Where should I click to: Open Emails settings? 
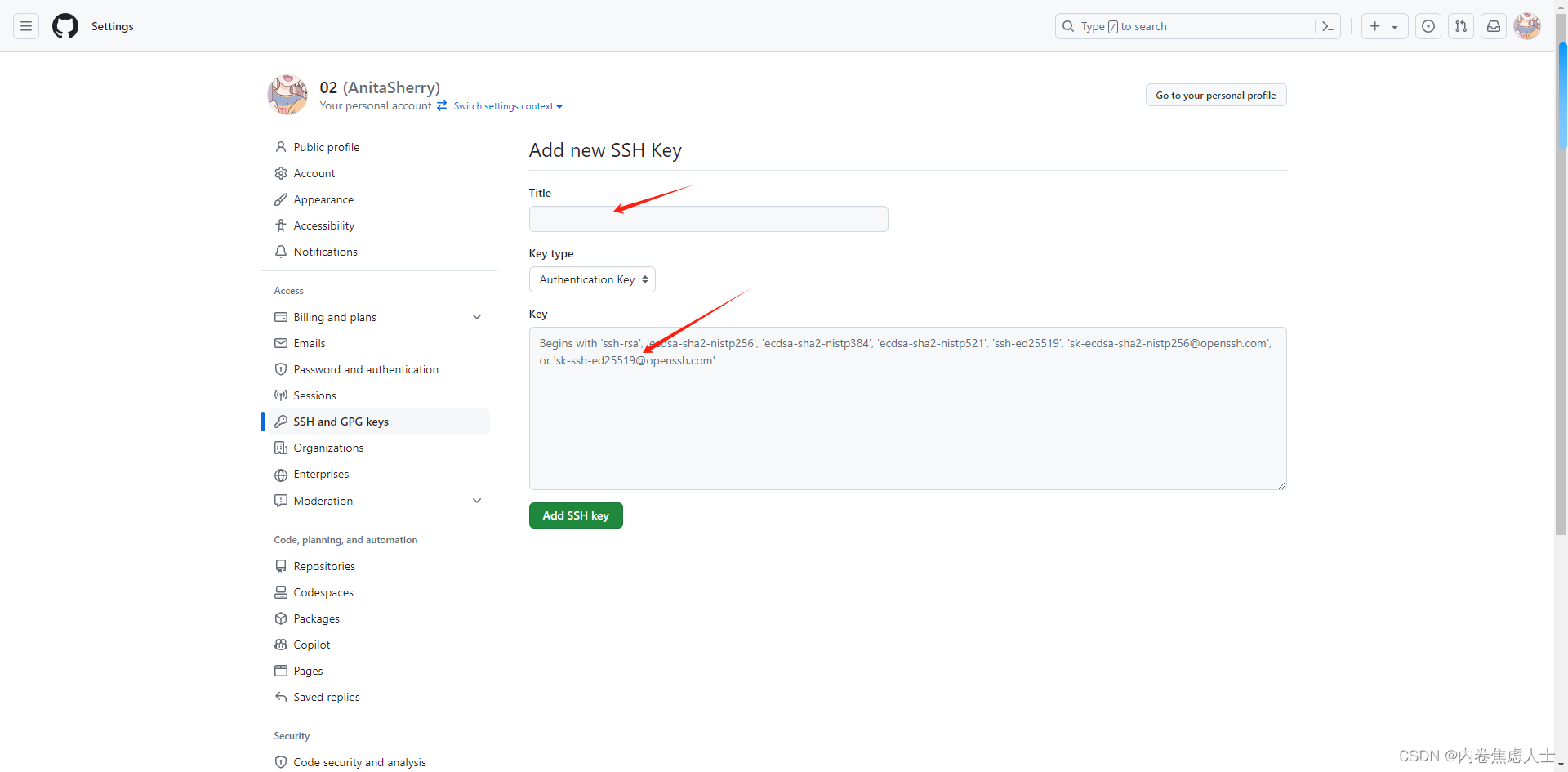click(310, 343)
